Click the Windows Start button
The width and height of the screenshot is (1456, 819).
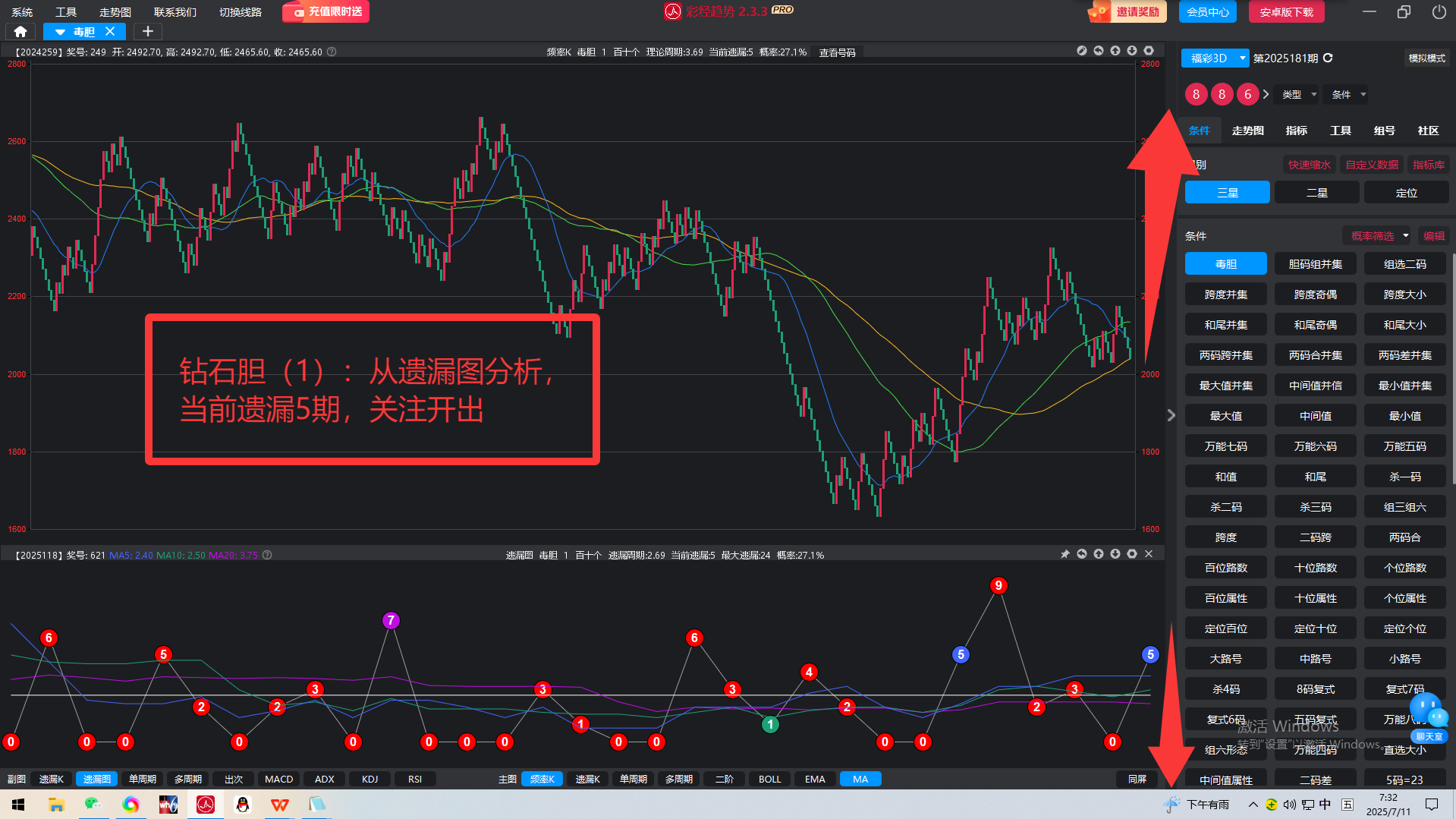pos(18,805)
